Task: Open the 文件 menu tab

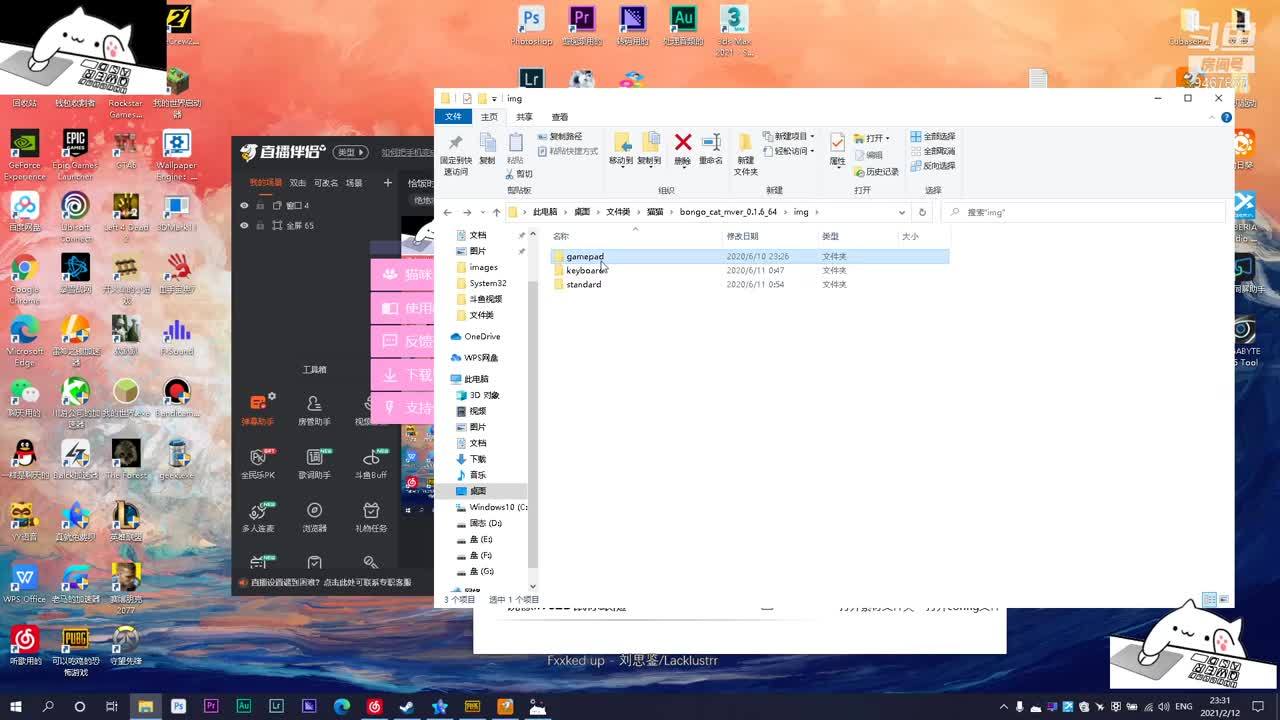Action: (x=453, y=117)
